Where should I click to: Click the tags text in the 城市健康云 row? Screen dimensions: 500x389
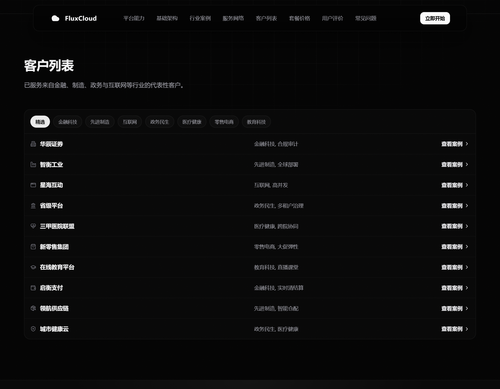(x=276, y=329)
